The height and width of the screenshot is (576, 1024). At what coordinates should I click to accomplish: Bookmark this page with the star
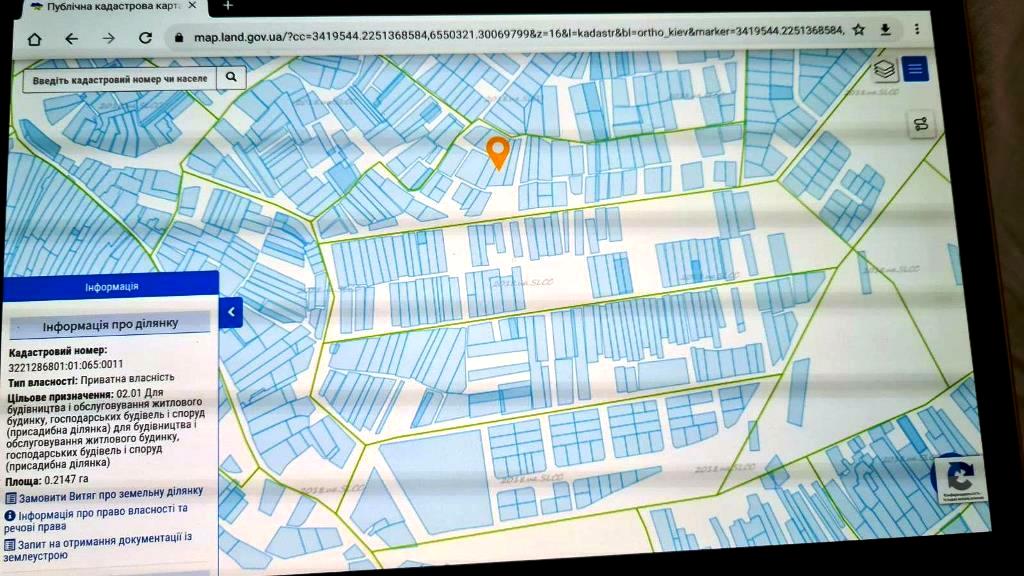(x=858, y=30)
